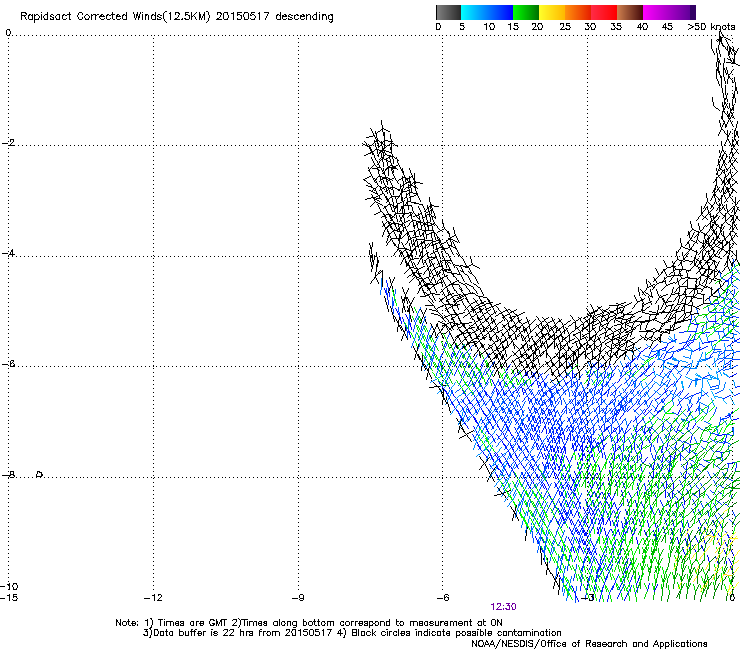740x650 pixels.
Task: Click the -15 longitude axis label
Action: coord(9,598)
